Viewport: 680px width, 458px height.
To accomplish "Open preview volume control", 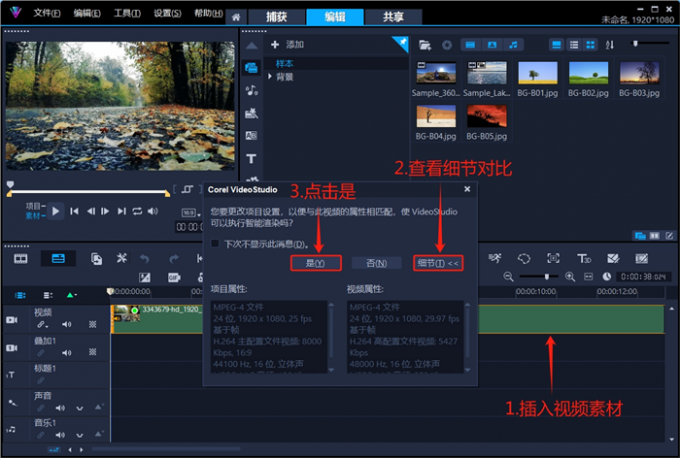I will tap(153, 211).
